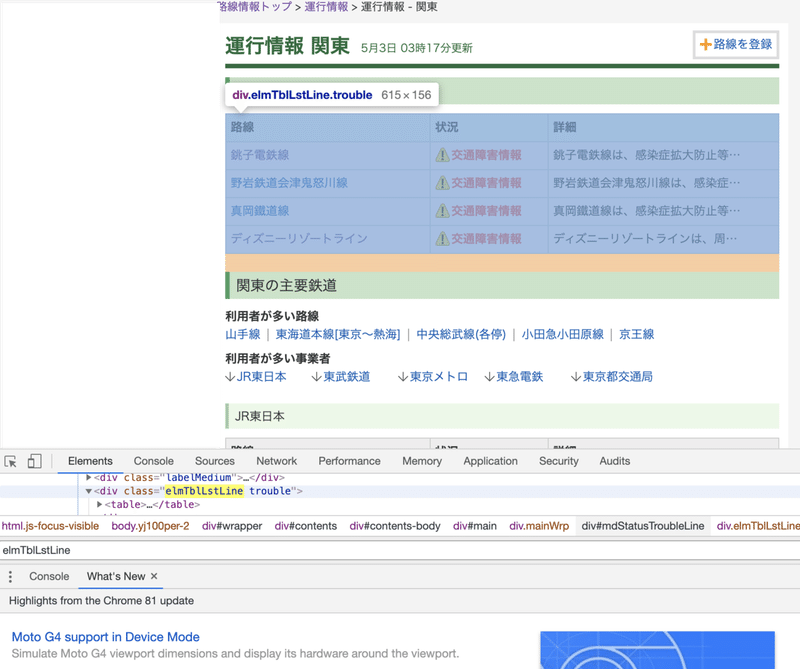Open the 山手線 link
The height and width of the screenshot is (669, 800).
click(243, 335)
